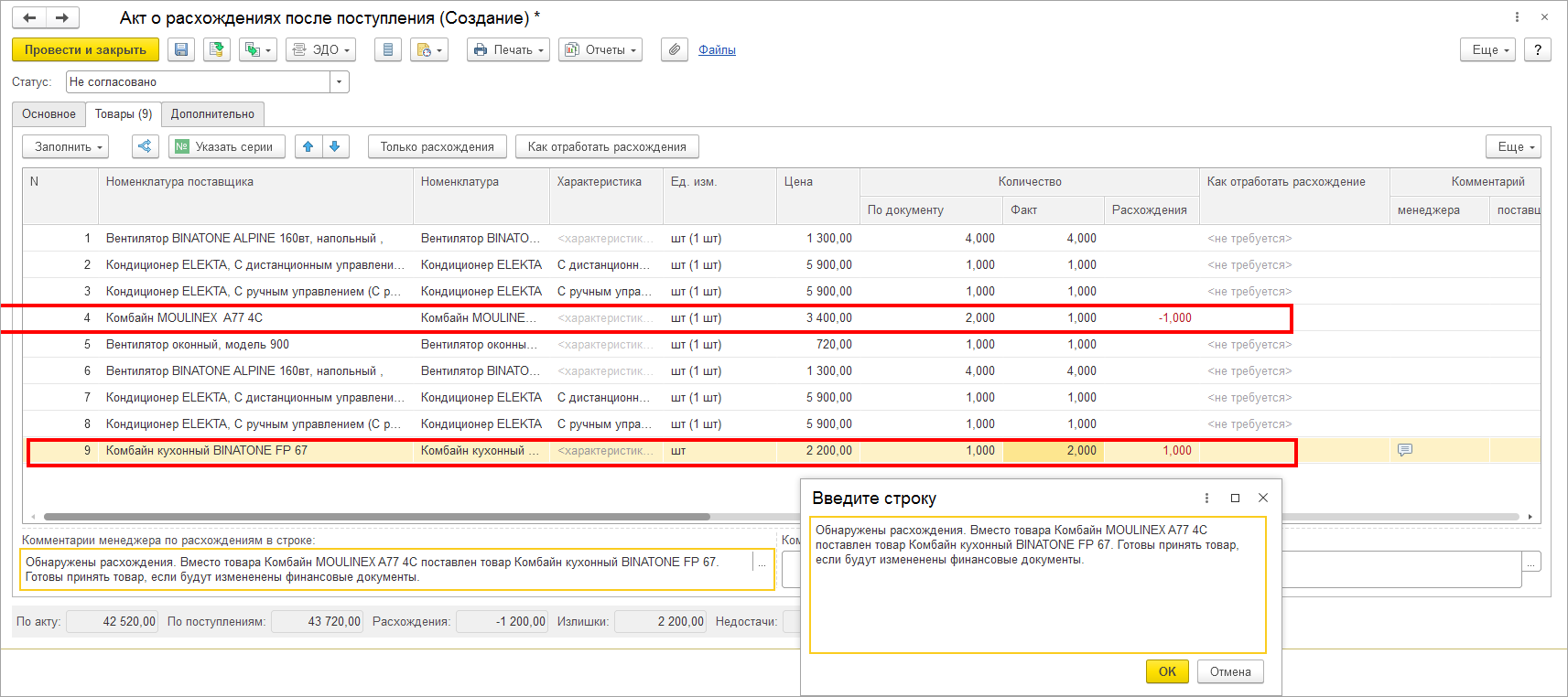Switch to the Товары (9) tab

(124, 114)
